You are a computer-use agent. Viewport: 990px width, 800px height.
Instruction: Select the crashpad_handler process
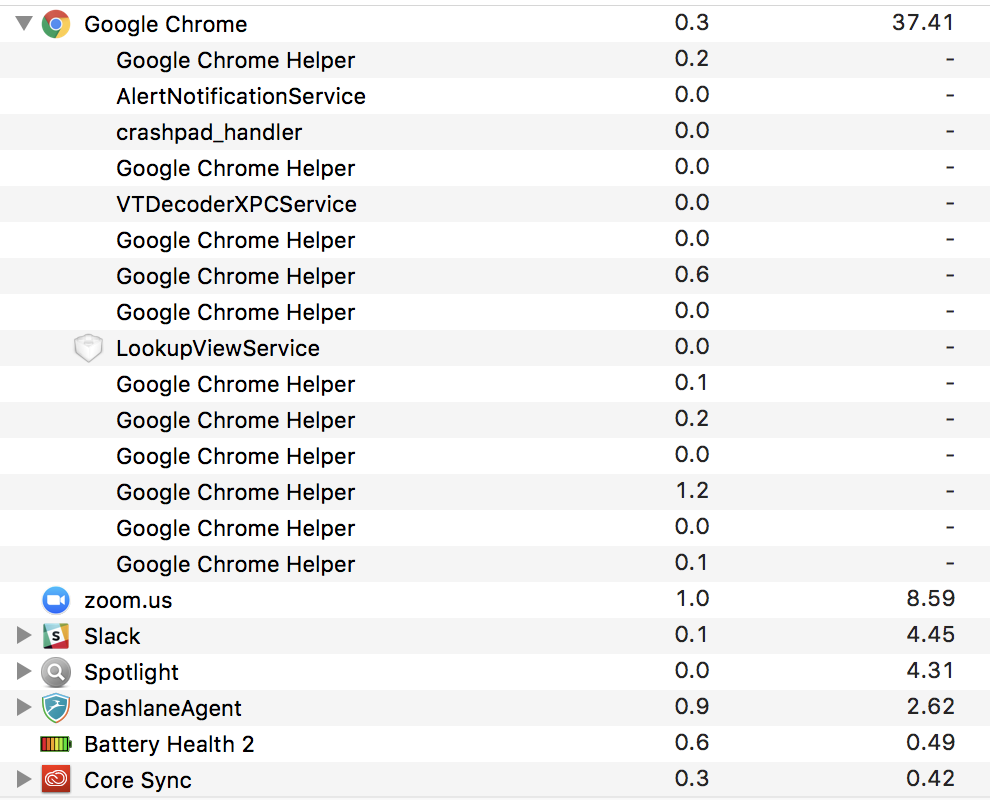tap(209, 132)
